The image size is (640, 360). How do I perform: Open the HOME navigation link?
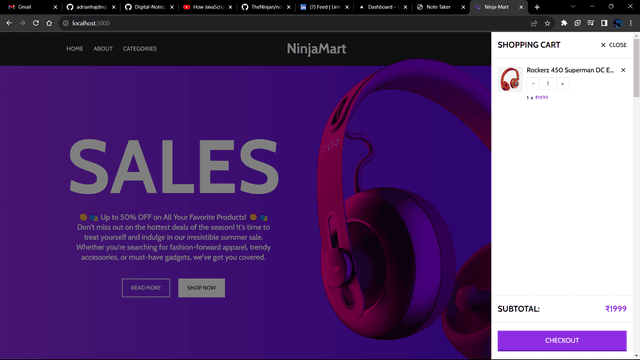tap(75, 49)
